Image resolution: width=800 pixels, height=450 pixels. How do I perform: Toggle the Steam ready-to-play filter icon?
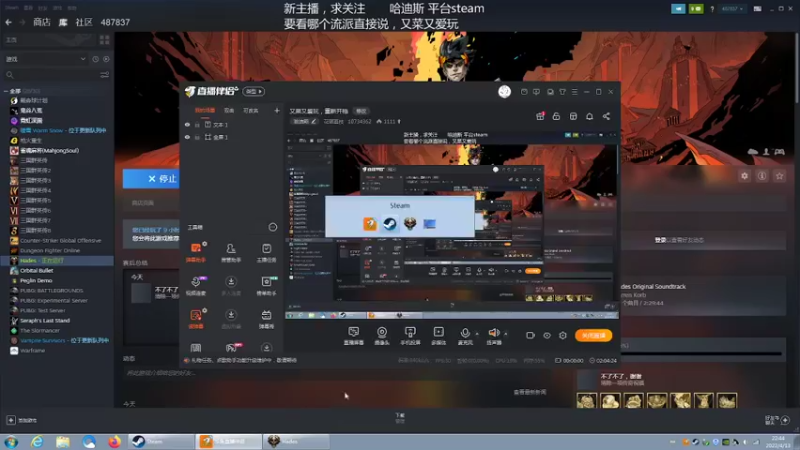click(x=106, y=59)
